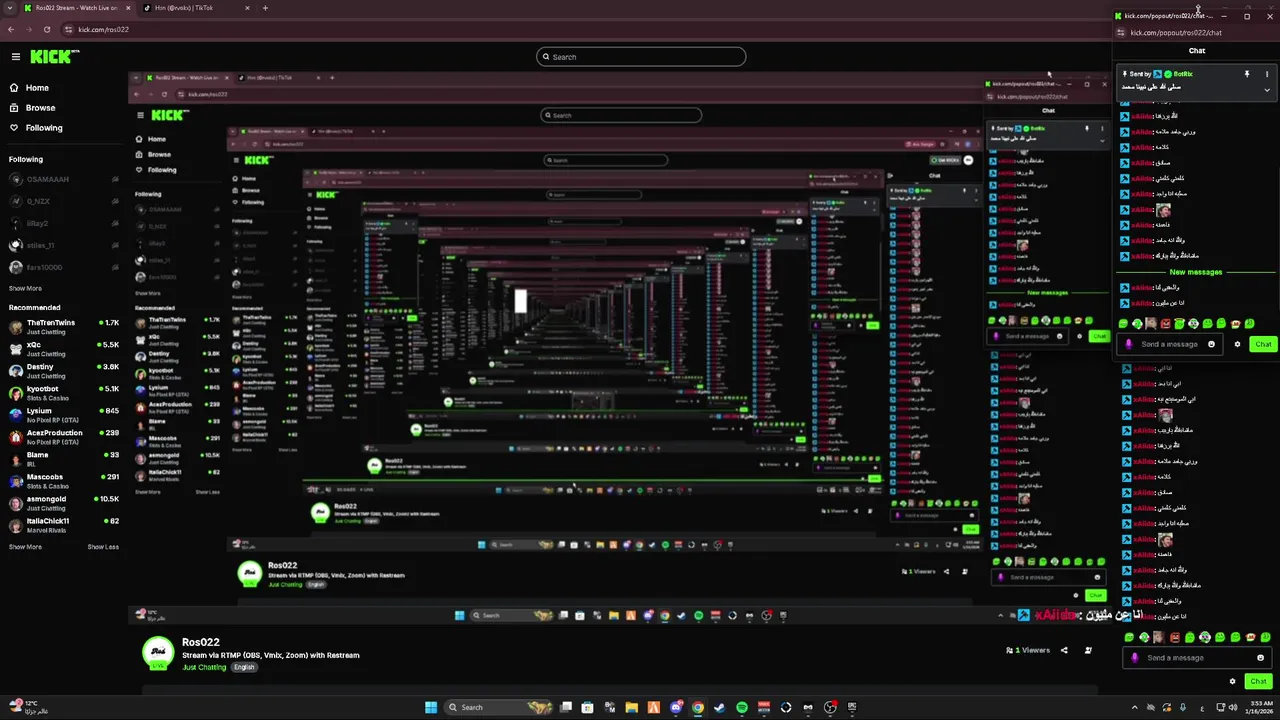Open xQc recommended channel
The width and height of the screenshot is (1280, 720).
click(x=64, y=349)
